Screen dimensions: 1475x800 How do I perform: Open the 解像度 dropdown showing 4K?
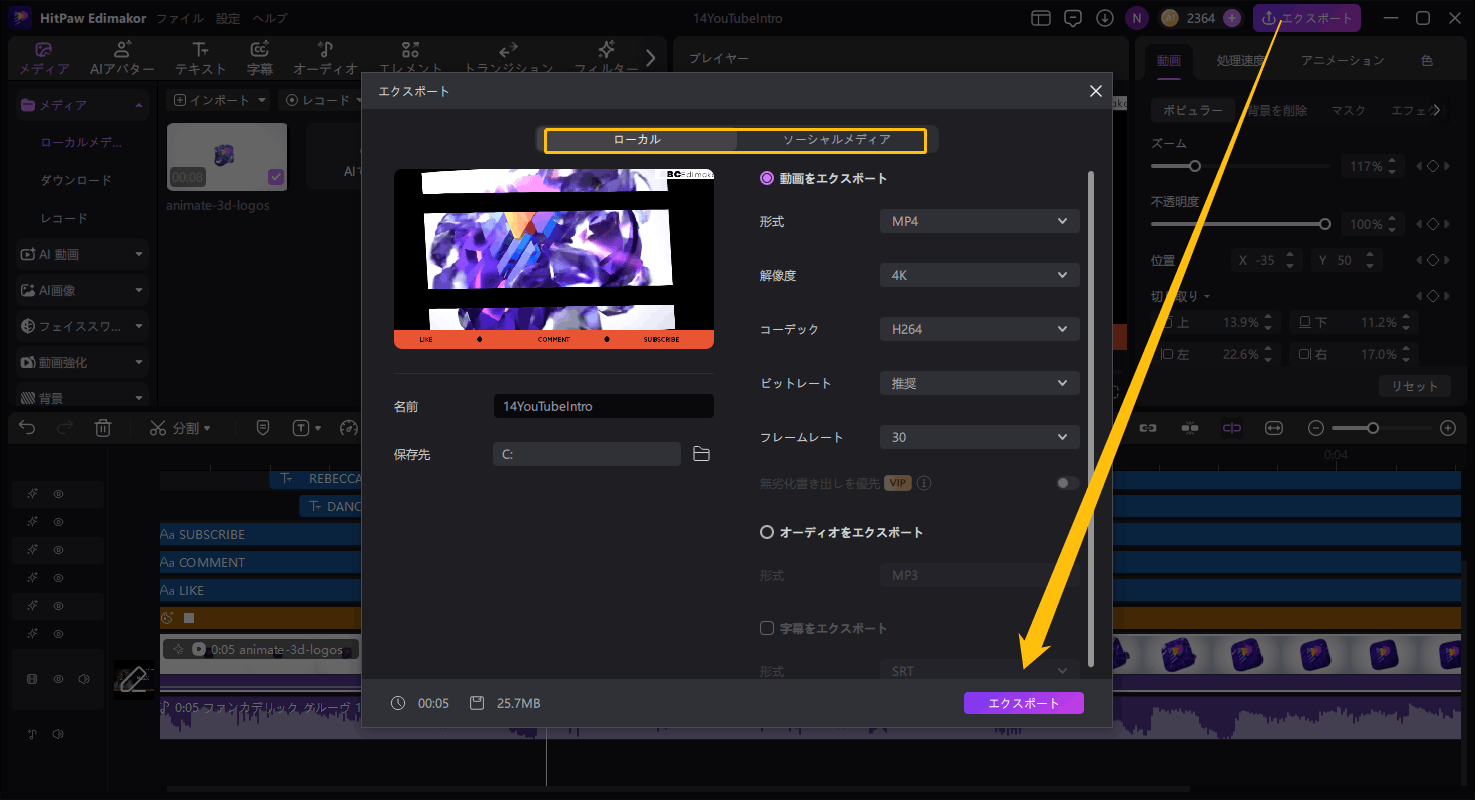coord(978,275)
